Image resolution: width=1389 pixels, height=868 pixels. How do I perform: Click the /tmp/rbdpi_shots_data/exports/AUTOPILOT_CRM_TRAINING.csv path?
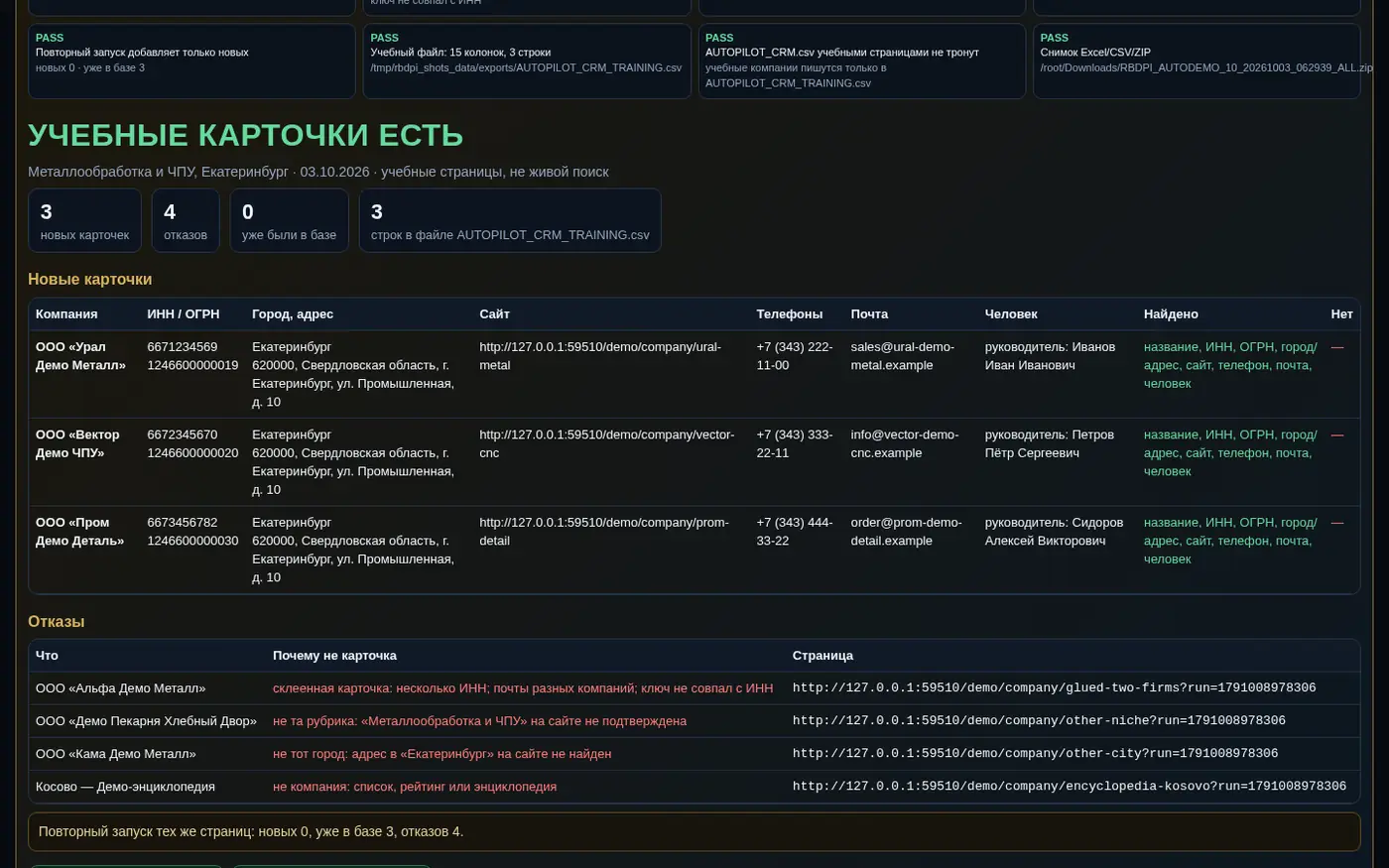(x=526, y=67)
